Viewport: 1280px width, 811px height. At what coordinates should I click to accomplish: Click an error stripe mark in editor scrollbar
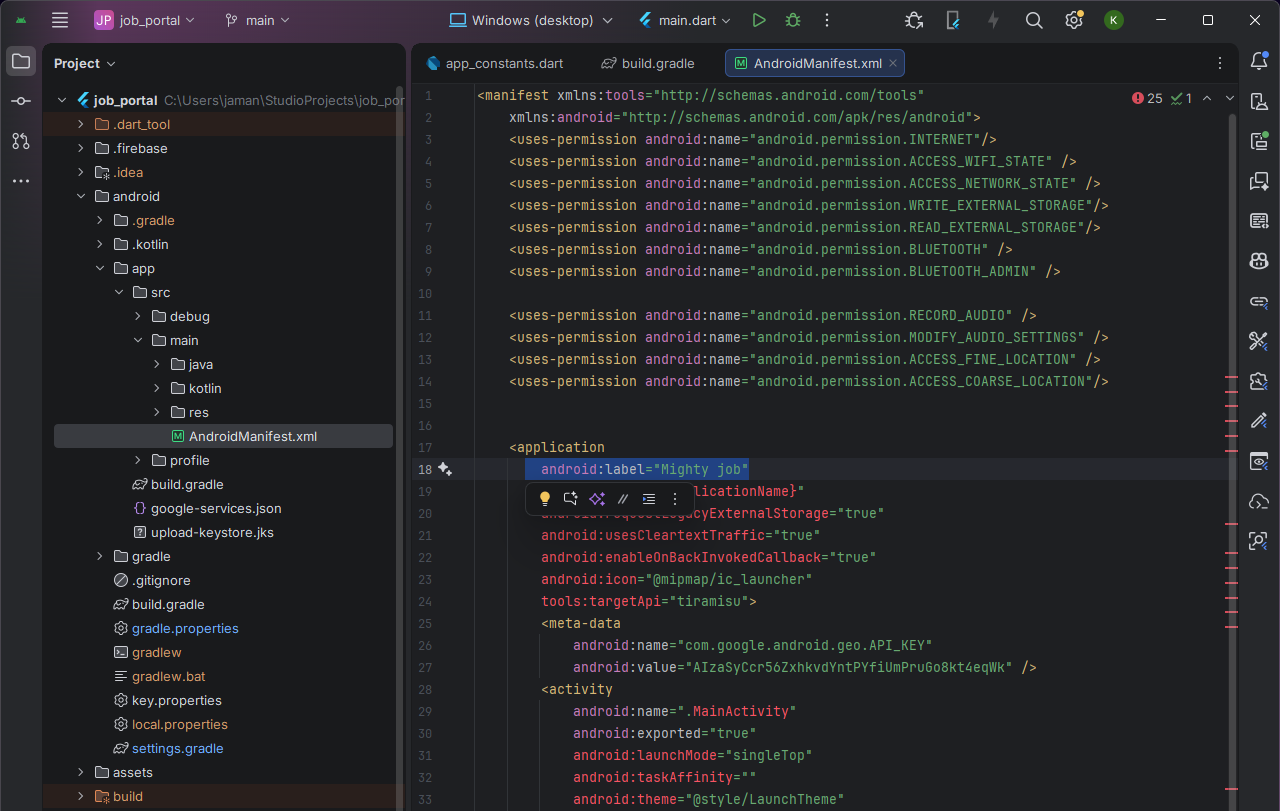point(1231,378)
